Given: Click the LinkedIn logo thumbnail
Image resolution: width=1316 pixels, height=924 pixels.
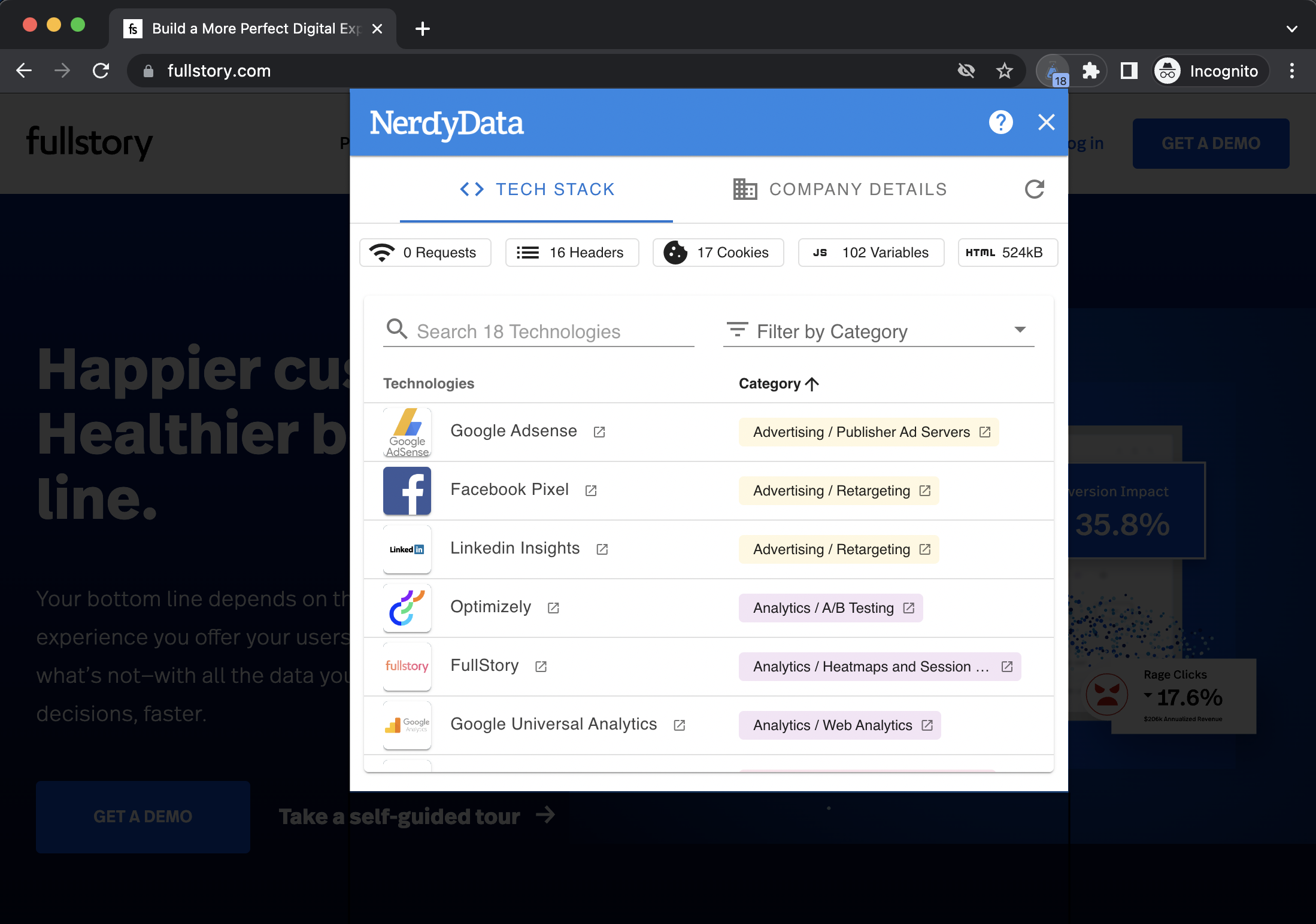Looking at the screenshot, I should coord(407,549).
